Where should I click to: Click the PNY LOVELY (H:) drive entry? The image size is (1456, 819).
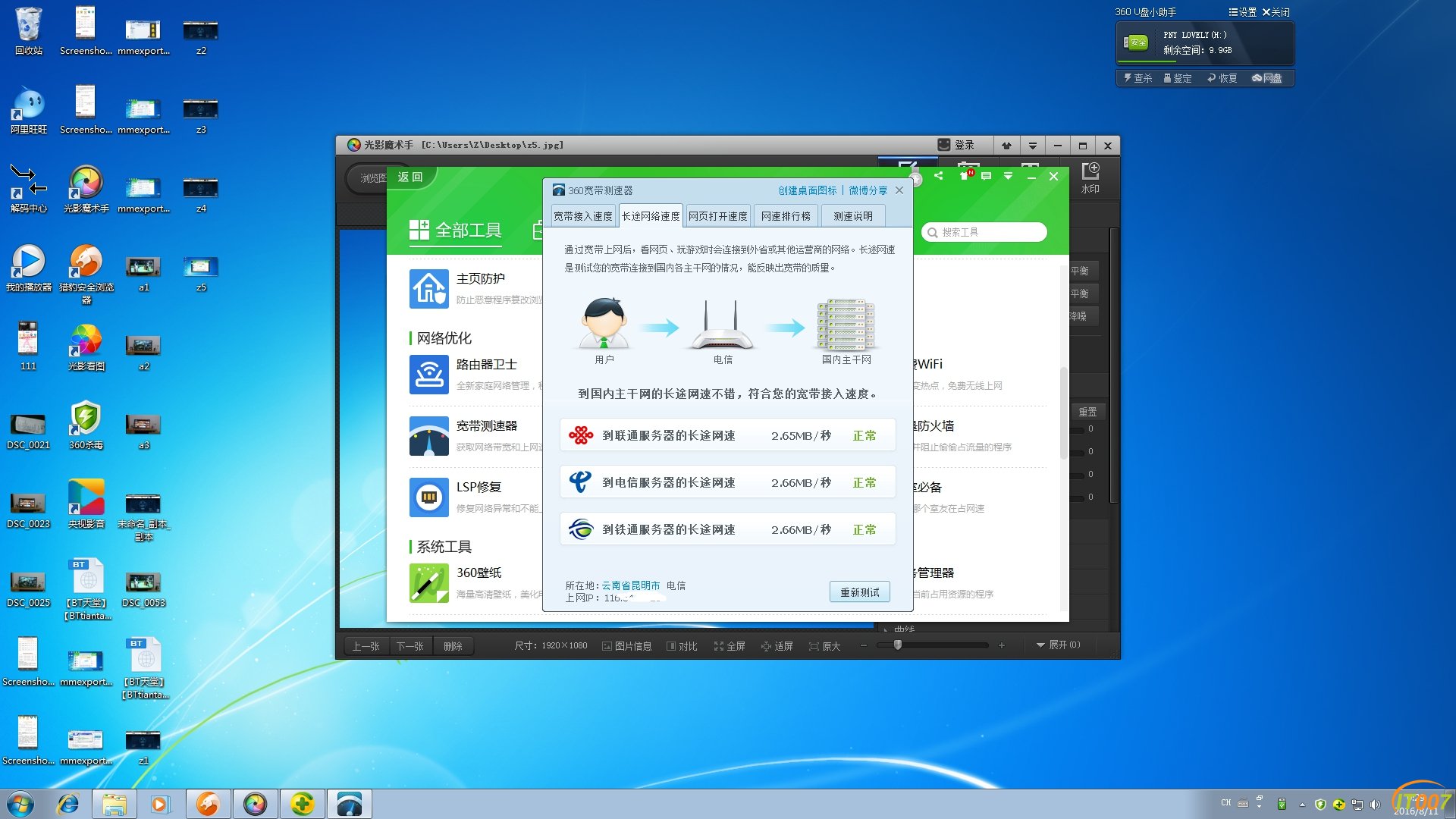1204,42
